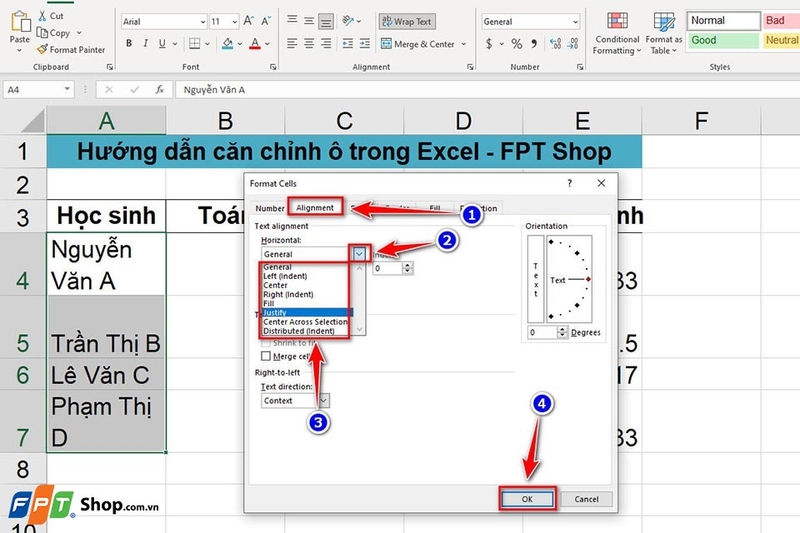Open Horizontal alignment dropdown arrow
The width and height of the screenshot is (800, 533).
point(359,253)
